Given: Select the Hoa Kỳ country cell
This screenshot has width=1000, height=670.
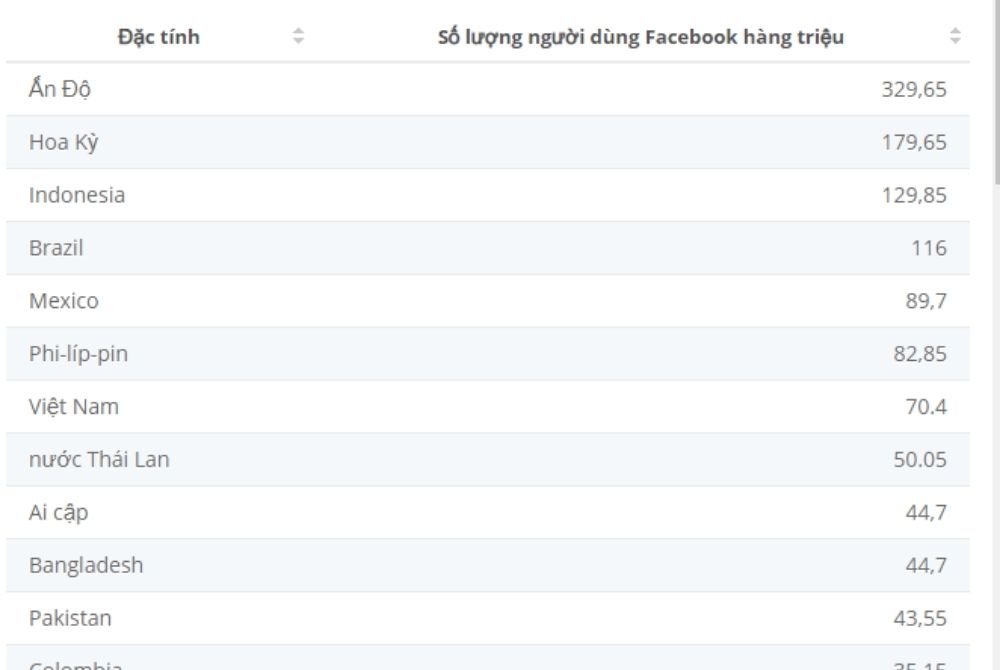Looking at the screenshot, I should [63, 143].
